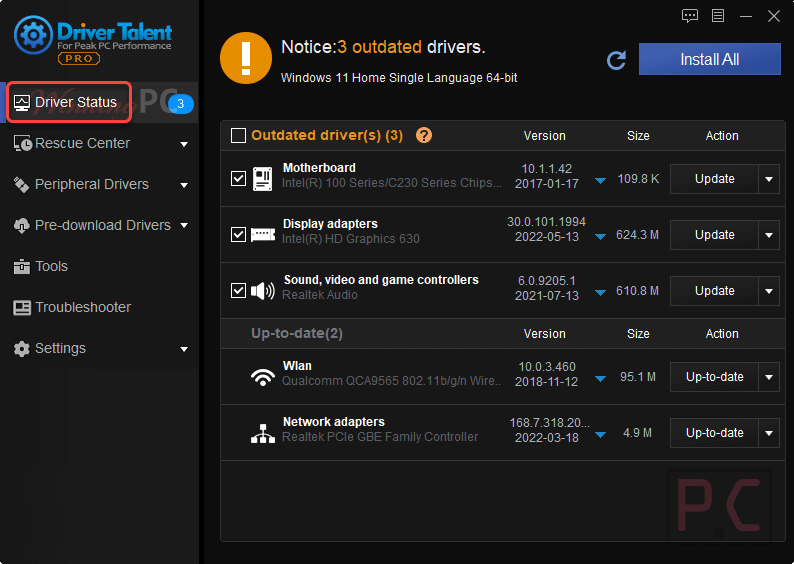Uncheck the Motherboard driver checkbox
The height and width of the screenshot is (564, 794).
point(239,179)
